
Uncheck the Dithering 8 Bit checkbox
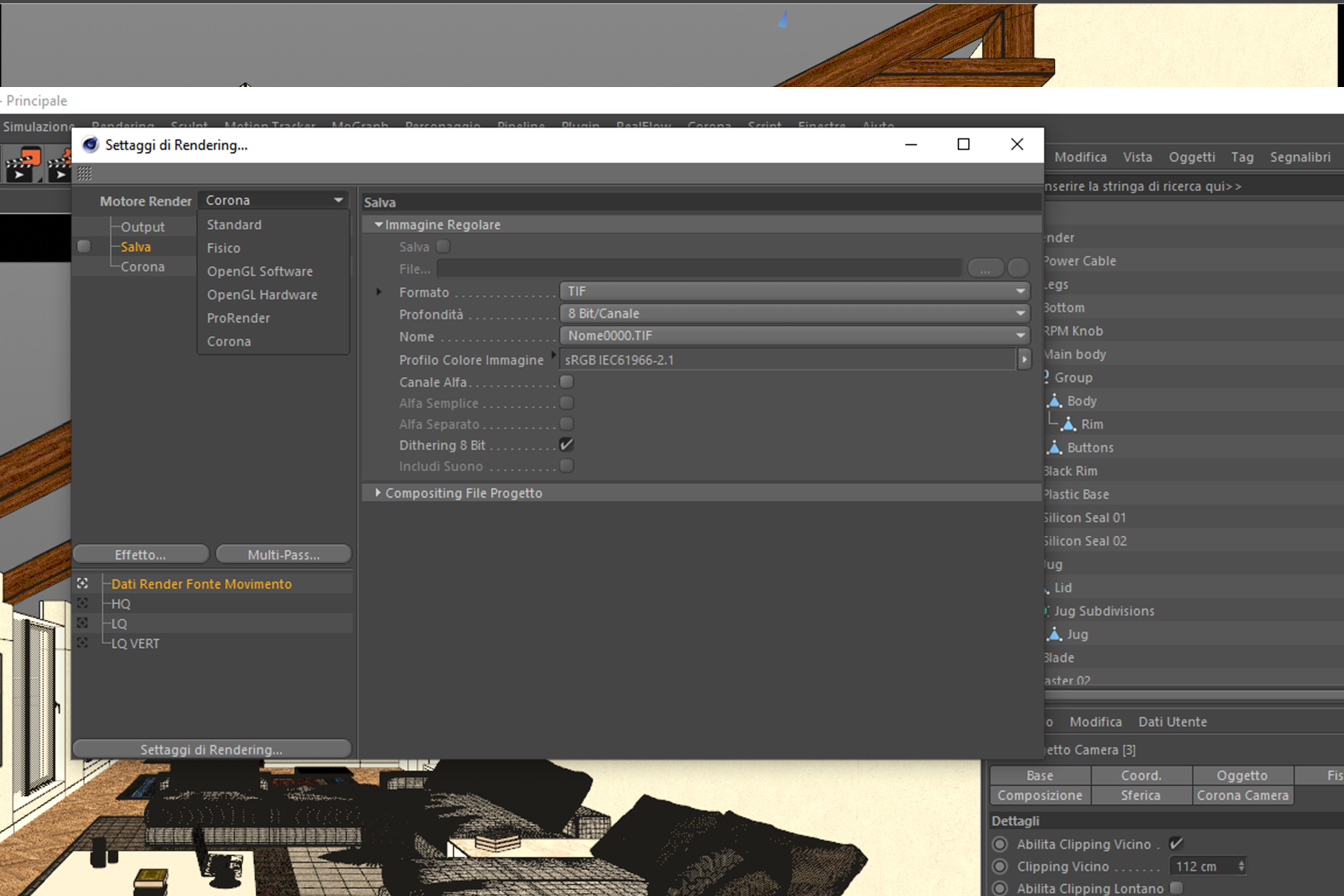coord(566,445)
